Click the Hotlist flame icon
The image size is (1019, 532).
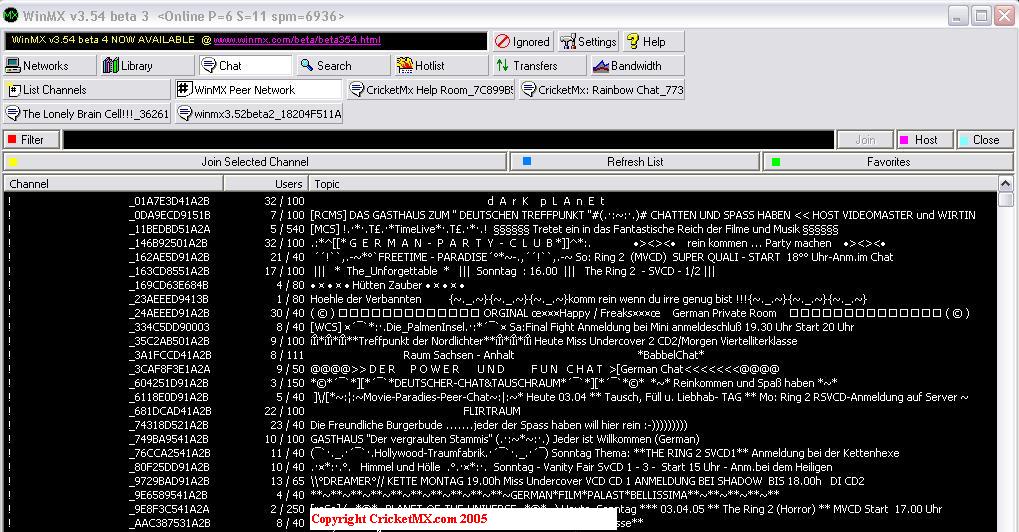pos(405,65)
